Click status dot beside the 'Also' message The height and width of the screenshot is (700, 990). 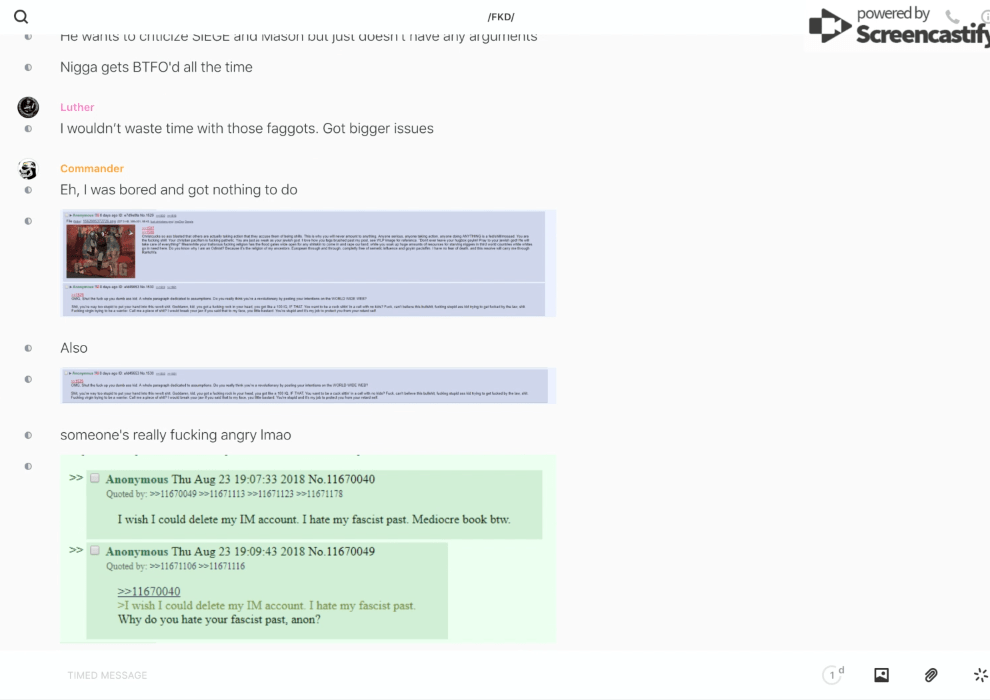point(28,348)
